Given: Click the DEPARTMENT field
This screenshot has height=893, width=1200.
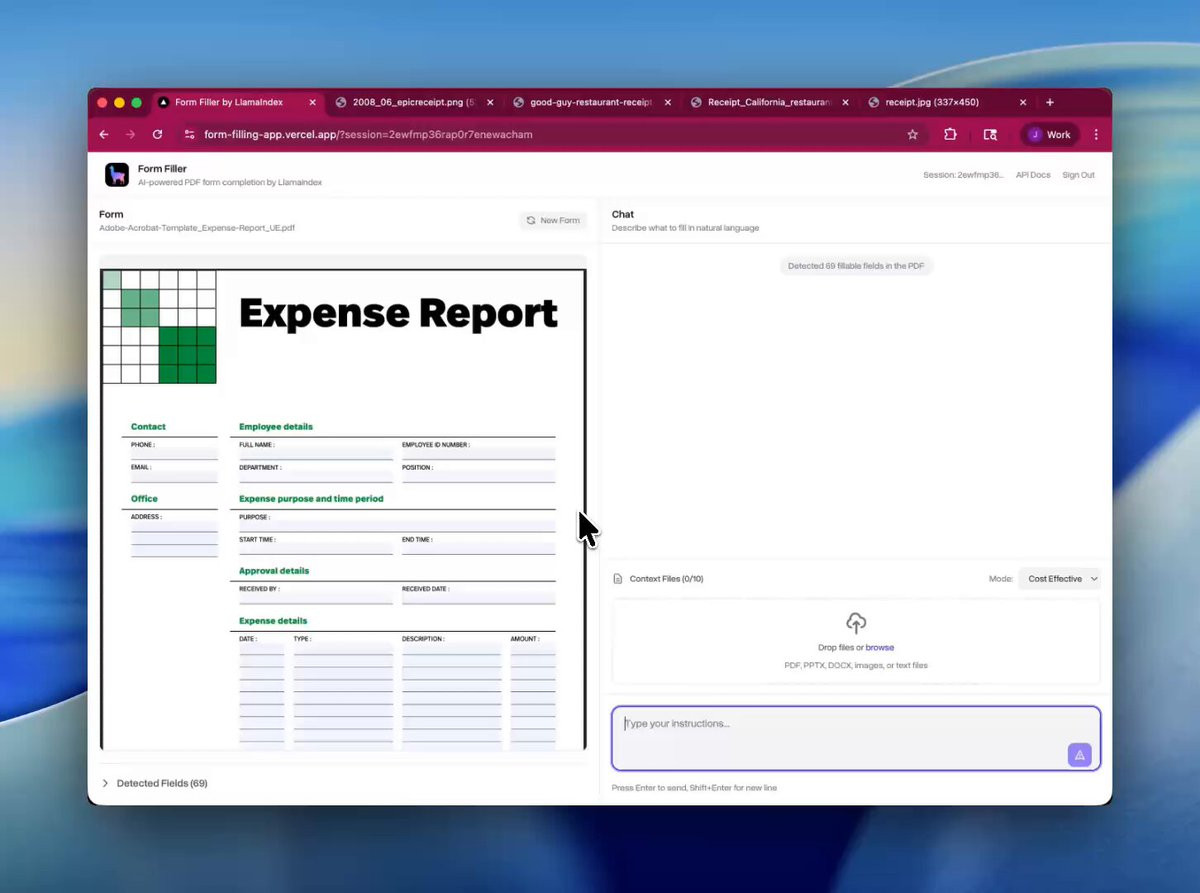Looking at the screenshot, I should (316, 477).
